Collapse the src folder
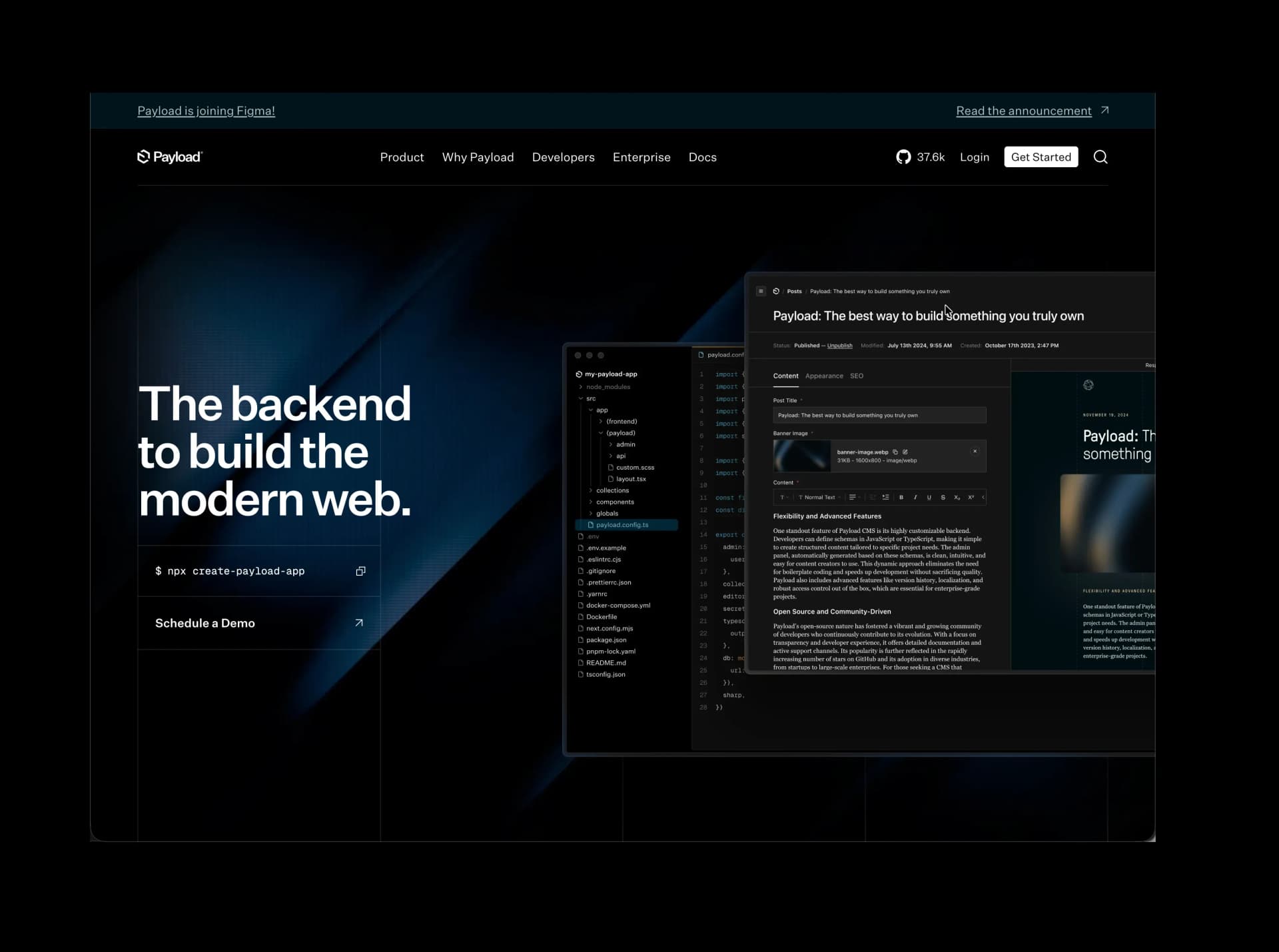 [581, 398]
